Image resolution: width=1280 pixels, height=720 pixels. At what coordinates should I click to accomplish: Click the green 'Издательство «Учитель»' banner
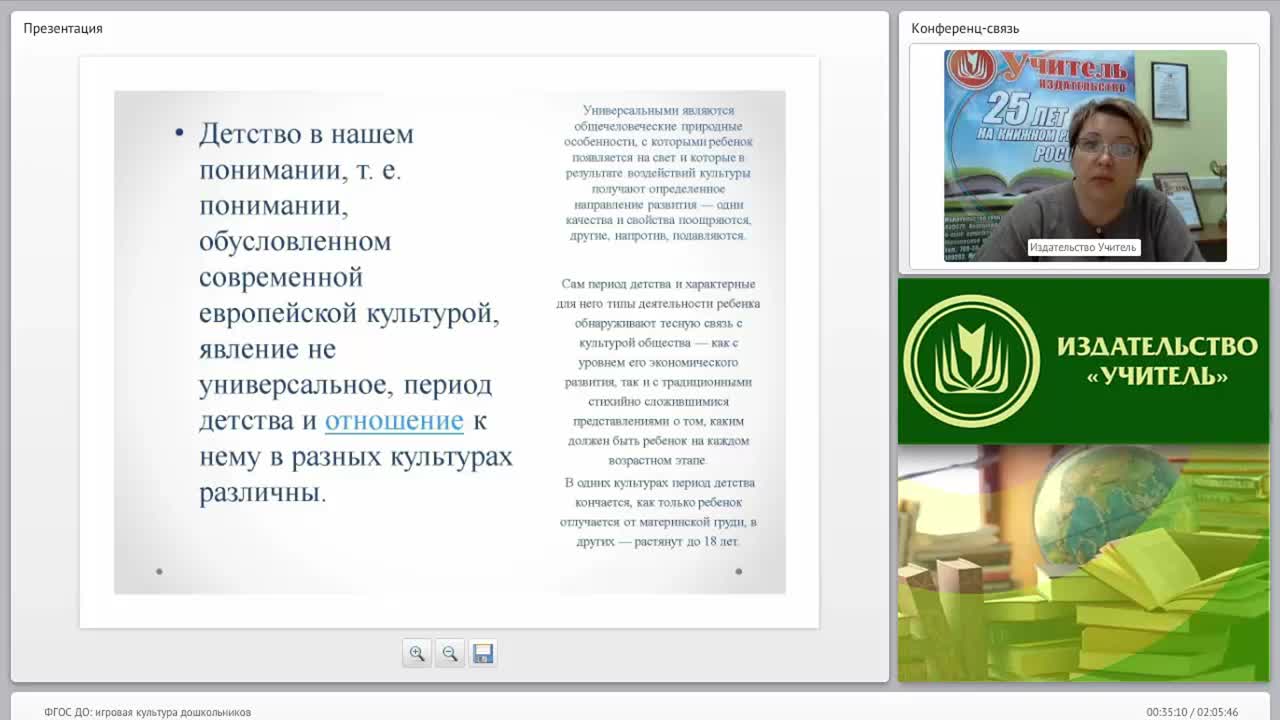click(1084, 361)
